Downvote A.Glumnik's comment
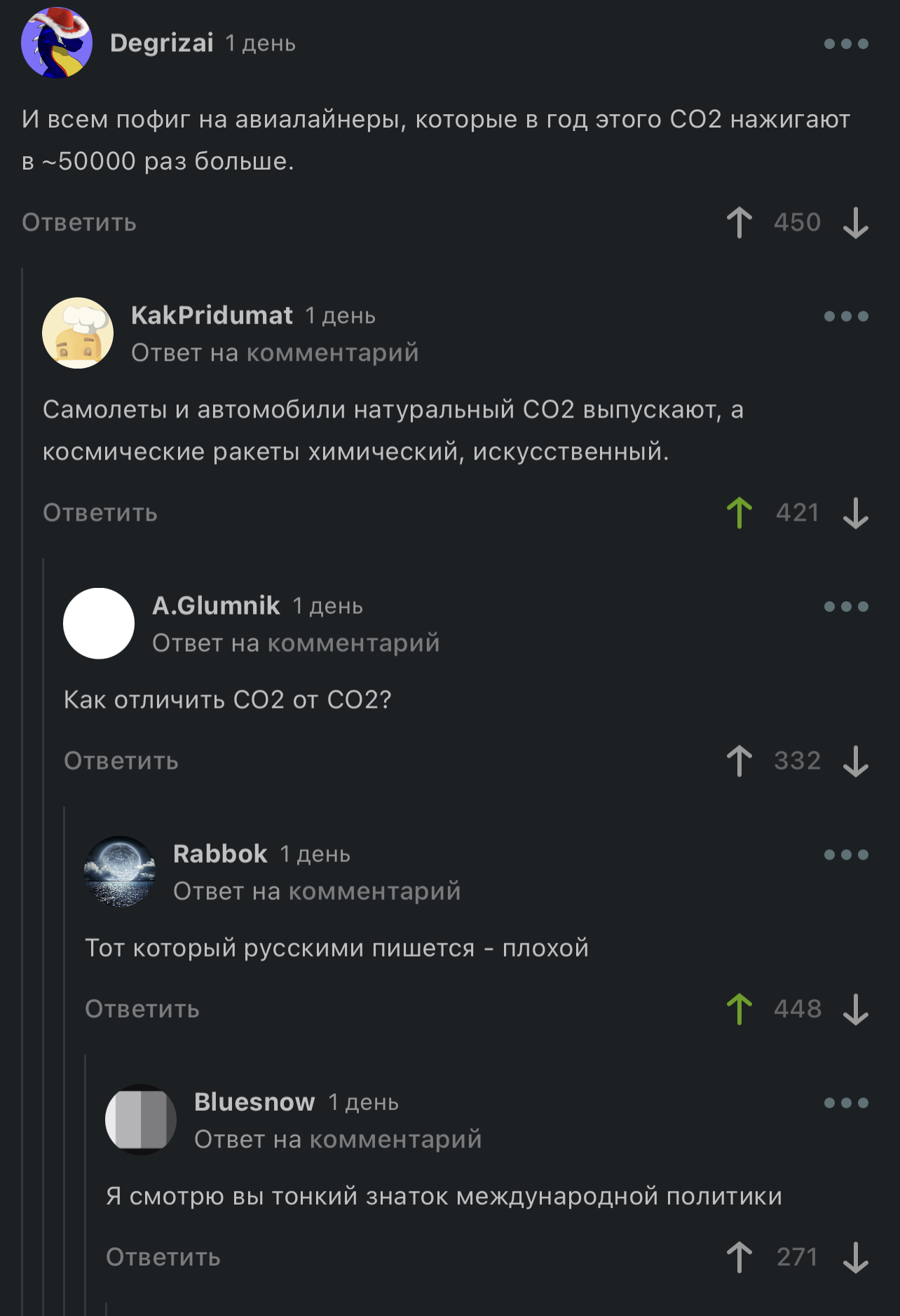The image size is (900, 1316). (x=855, y=761)
